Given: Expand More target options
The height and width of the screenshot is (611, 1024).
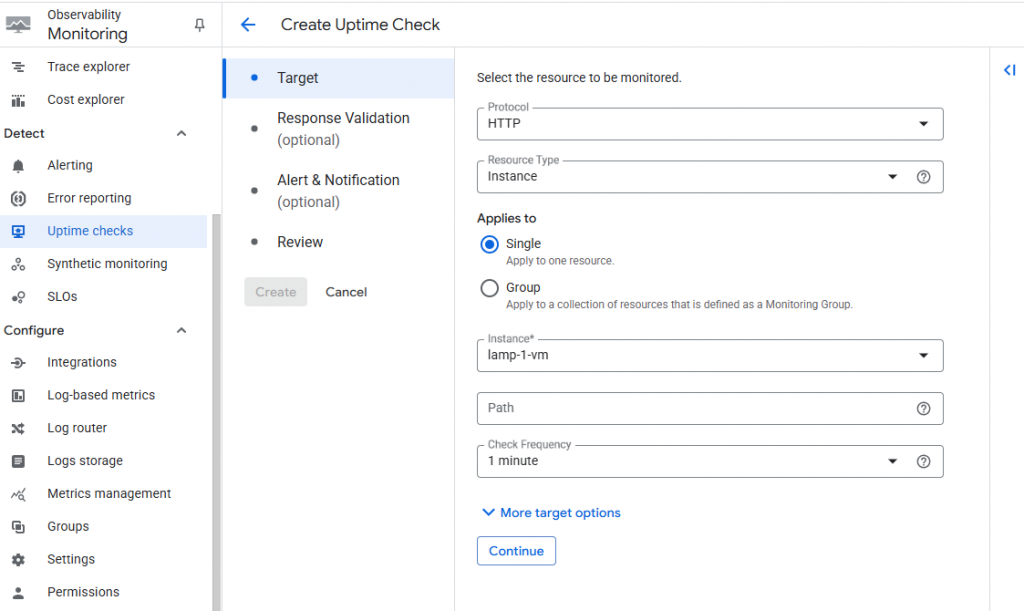Looking at the screenshot, I should pyautogui.click(x=550, y=513).
